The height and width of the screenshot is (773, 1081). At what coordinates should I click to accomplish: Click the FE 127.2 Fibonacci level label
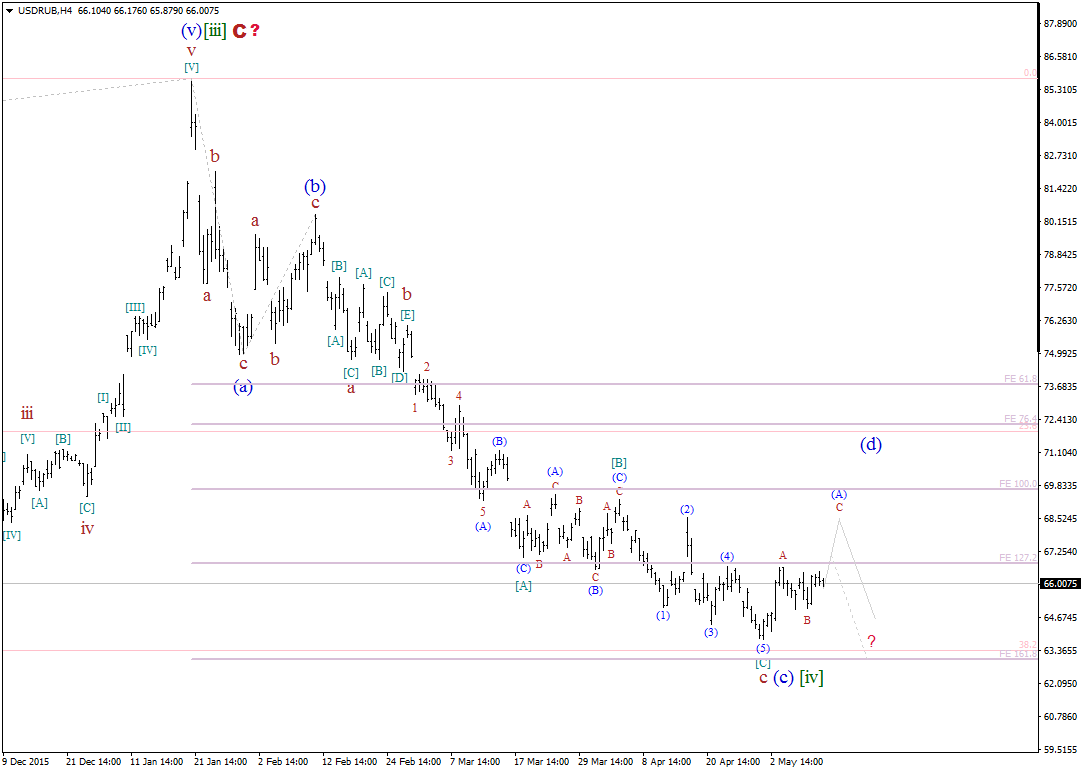pyautogui.click(x=1018, y=558)
